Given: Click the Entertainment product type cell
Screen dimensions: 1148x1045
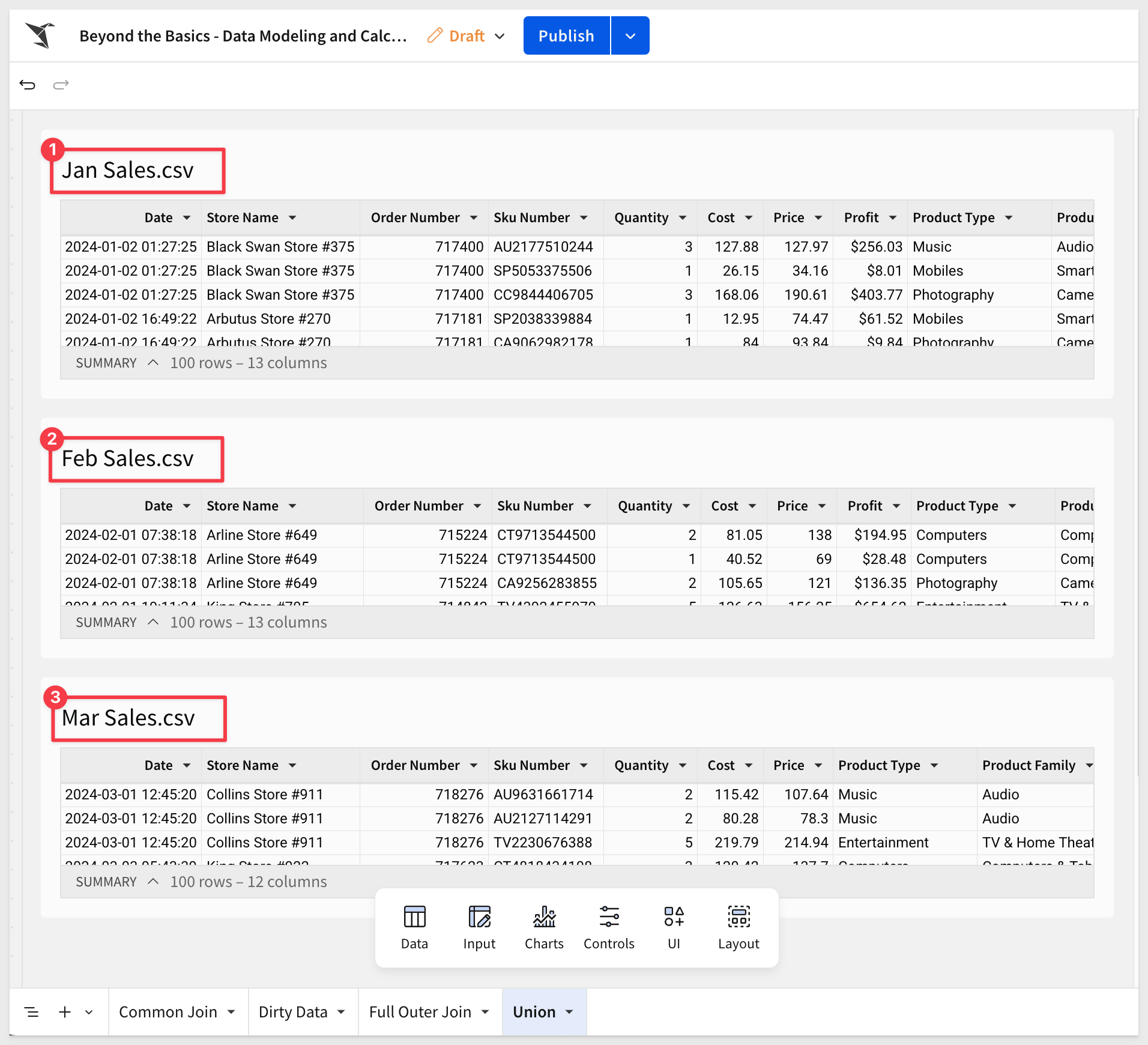Looking at the screenshot, I should tap(904, 843).
